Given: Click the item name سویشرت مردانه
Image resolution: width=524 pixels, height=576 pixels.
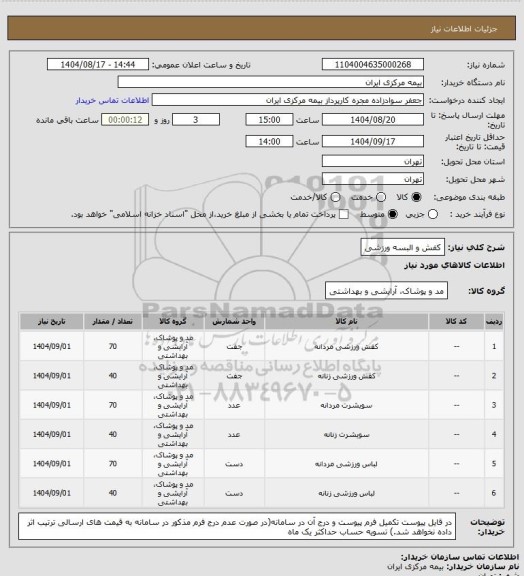Looking at the screenshot, I should (346, 405).
